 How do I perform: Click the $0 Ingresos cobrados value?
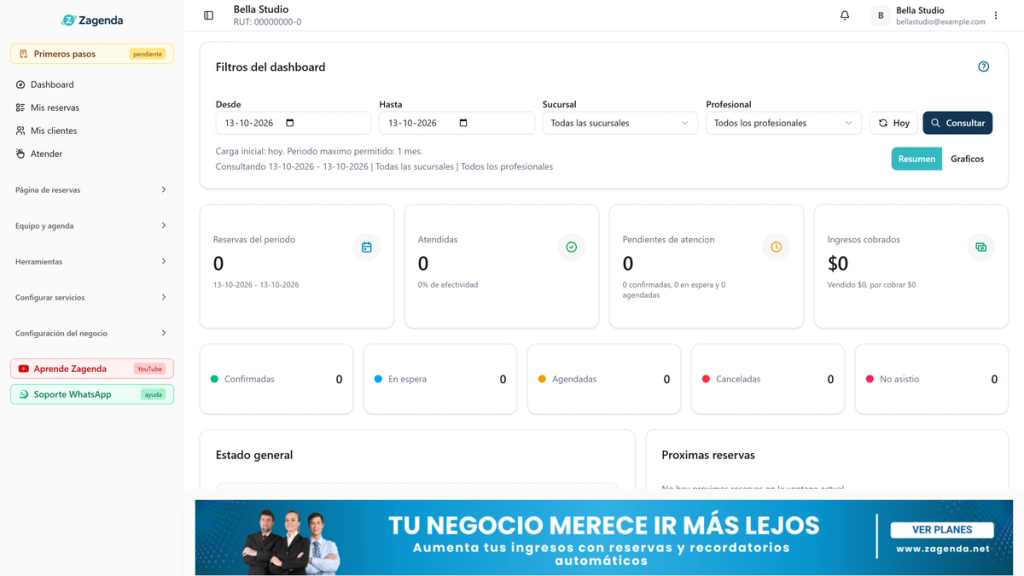[838, 264]
